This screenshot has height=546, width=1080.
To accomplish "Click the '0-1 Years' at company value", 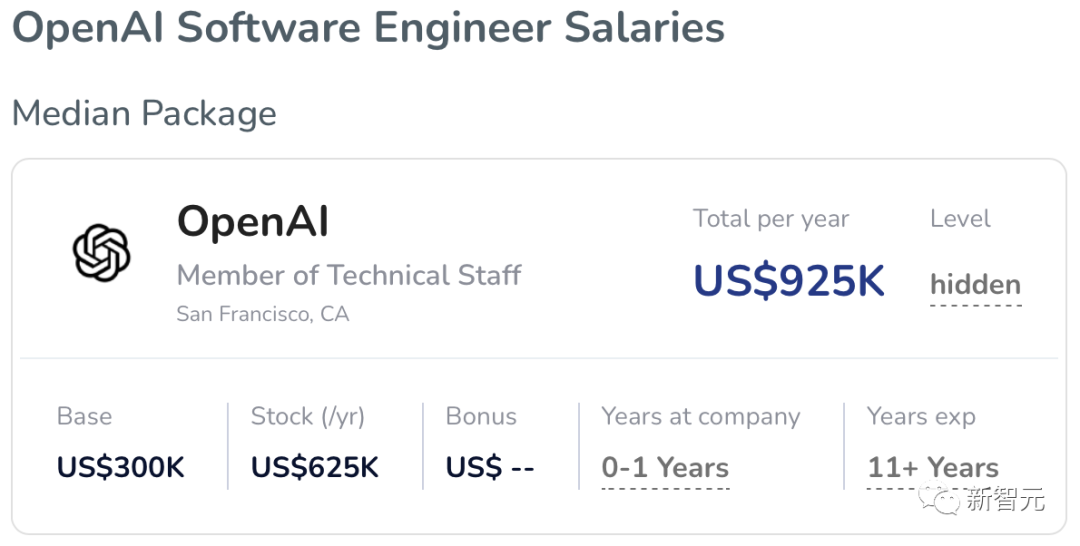I will [665, 468].
